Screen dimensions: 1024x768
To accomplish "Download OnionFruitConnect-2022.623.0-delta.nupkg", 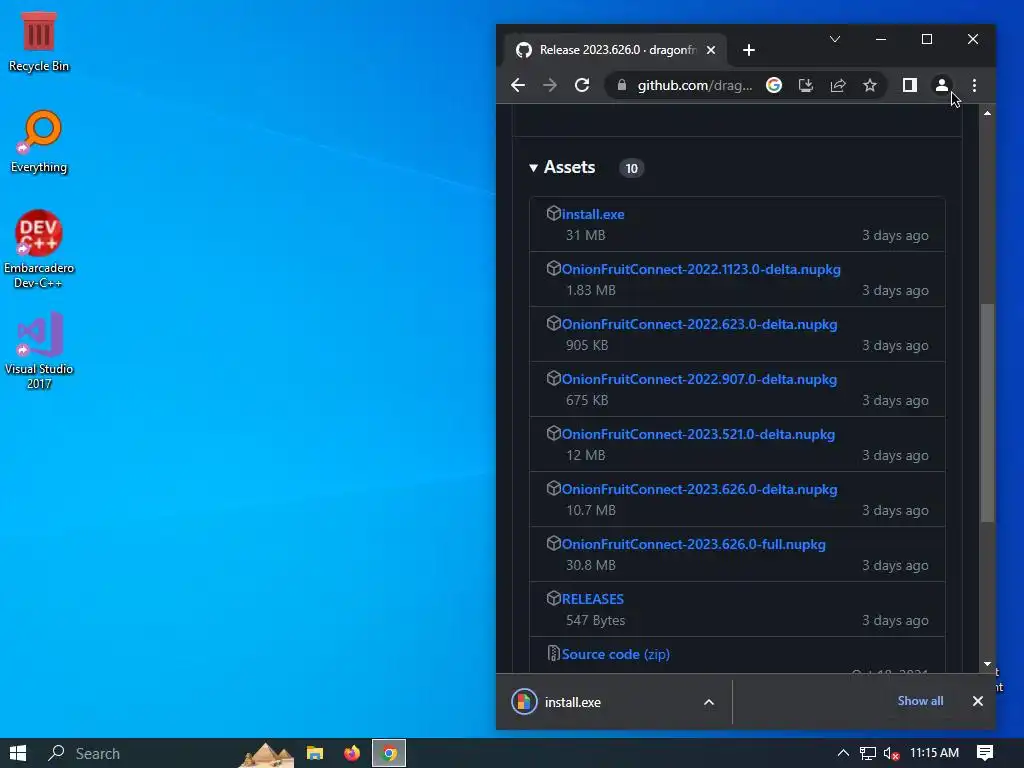I will 699,325.
